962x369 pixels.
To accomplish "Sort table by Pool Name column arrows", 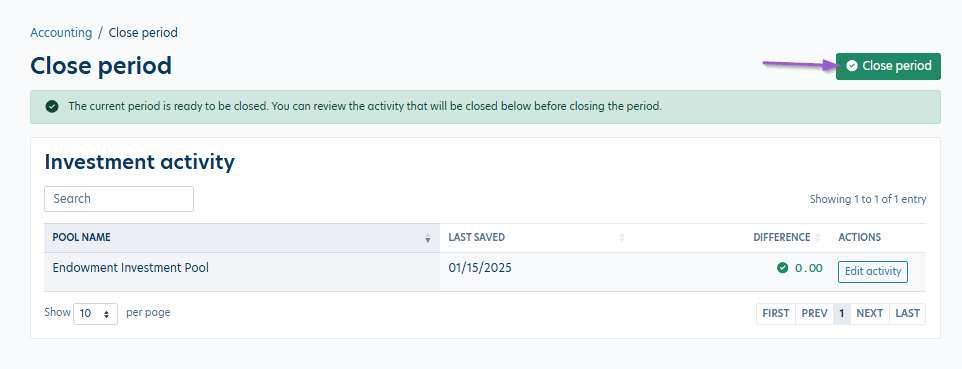I will 428,238.
